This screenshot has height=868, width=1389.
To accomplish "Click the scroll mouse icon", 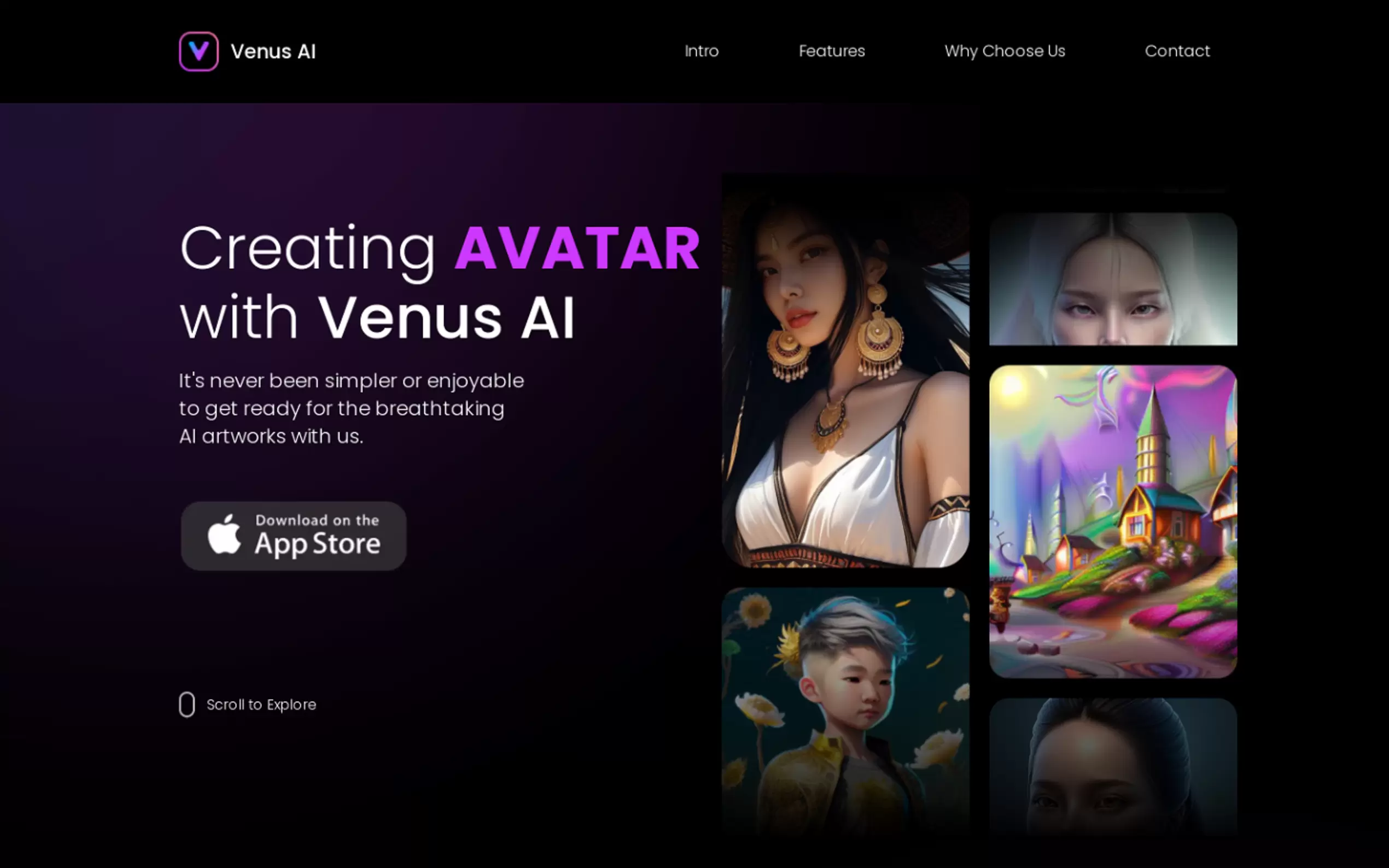I will click(x=186, y=705).
